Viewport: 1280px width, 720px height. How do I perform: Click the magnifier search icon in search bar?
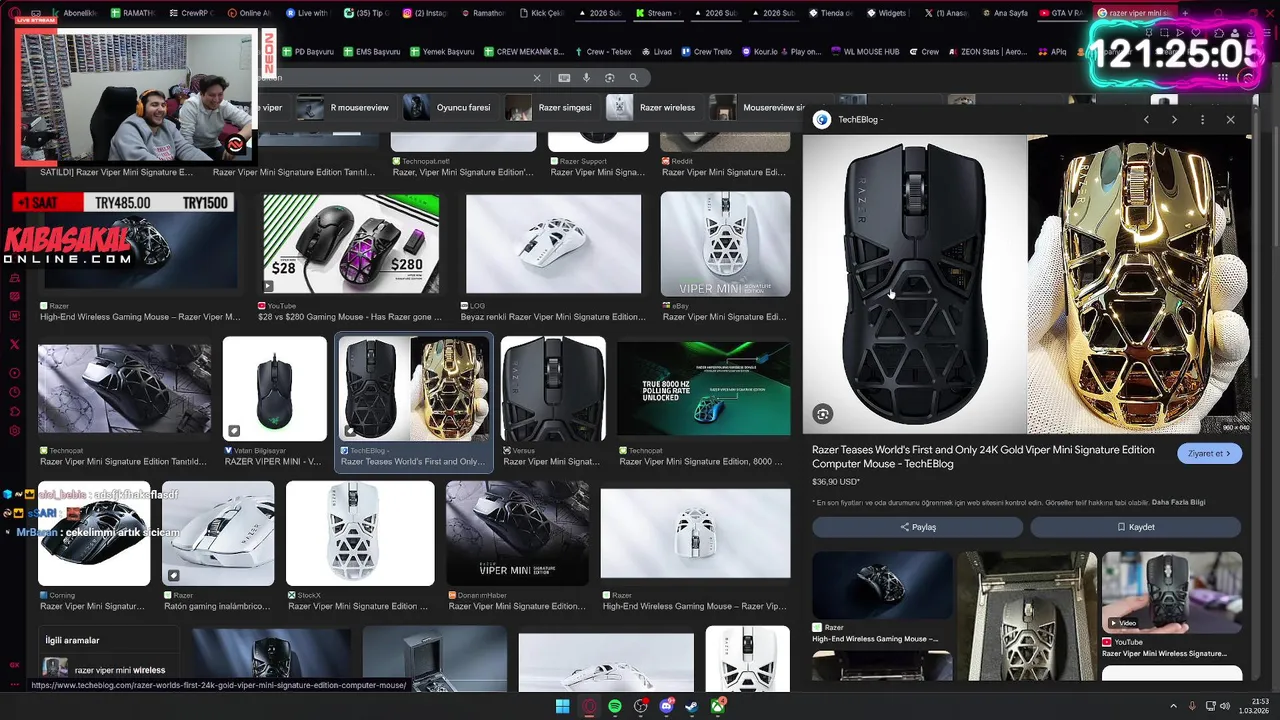(634, 78)
